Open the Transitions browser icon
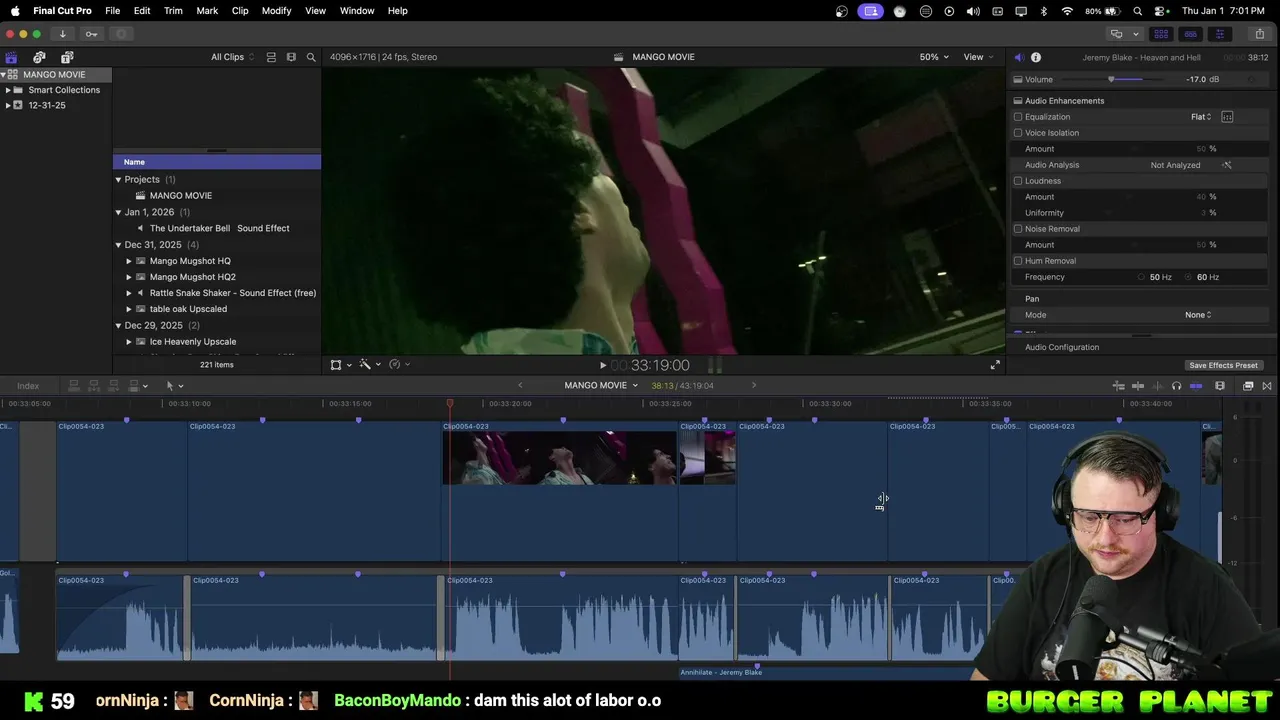 (1267, 386)
